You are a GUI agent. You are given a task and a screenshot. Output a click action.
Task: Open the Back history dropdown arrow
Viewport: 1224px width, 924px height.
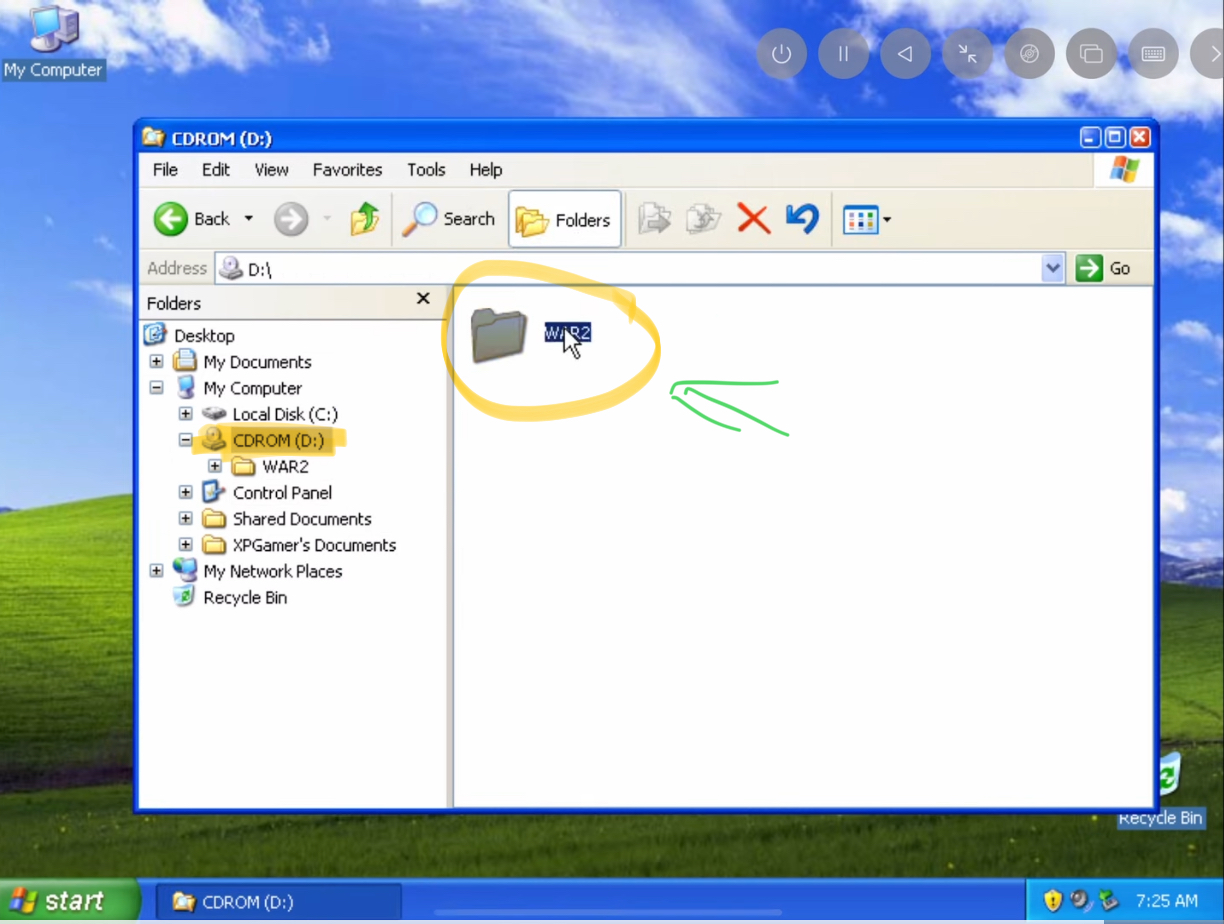click(x=249, y=219)
